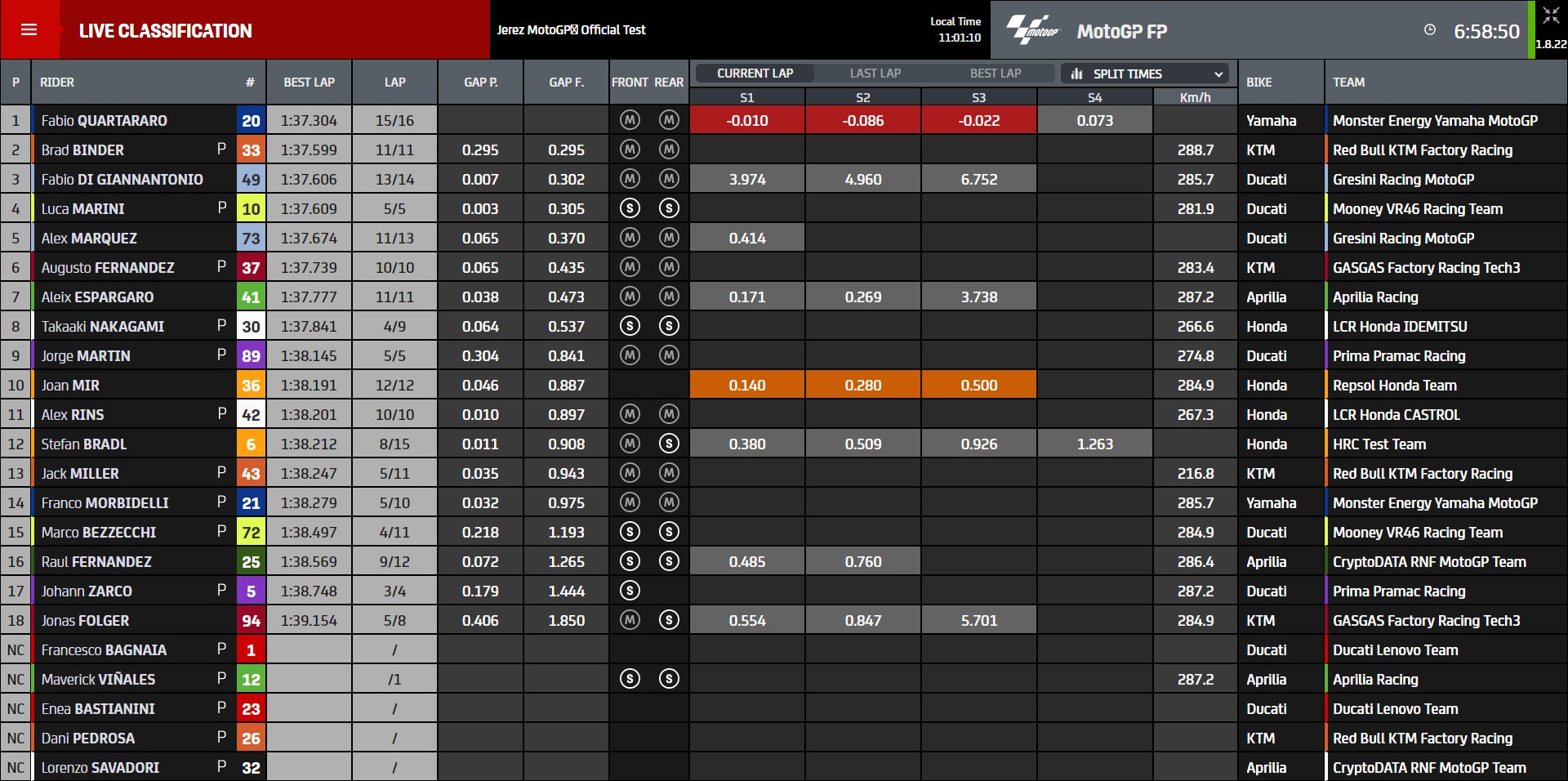Viewport: 1568px width, 781px height.
Task: Open the hamburger menu
Action: click(x=29, y=30)
